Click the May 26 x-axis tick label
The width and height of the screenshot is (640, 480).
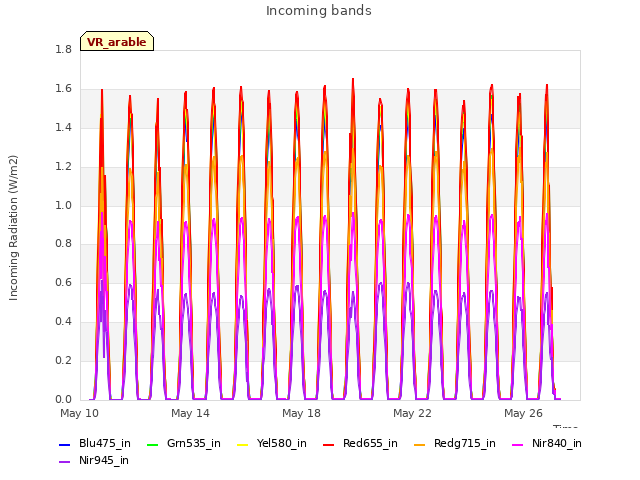[524, 413]
